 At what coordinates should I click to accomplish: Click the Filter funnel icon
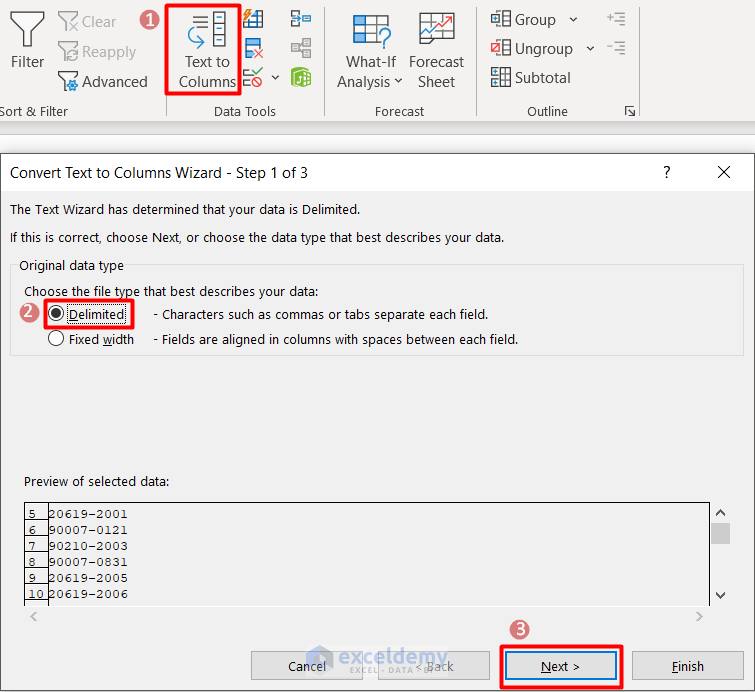(27, 29)
